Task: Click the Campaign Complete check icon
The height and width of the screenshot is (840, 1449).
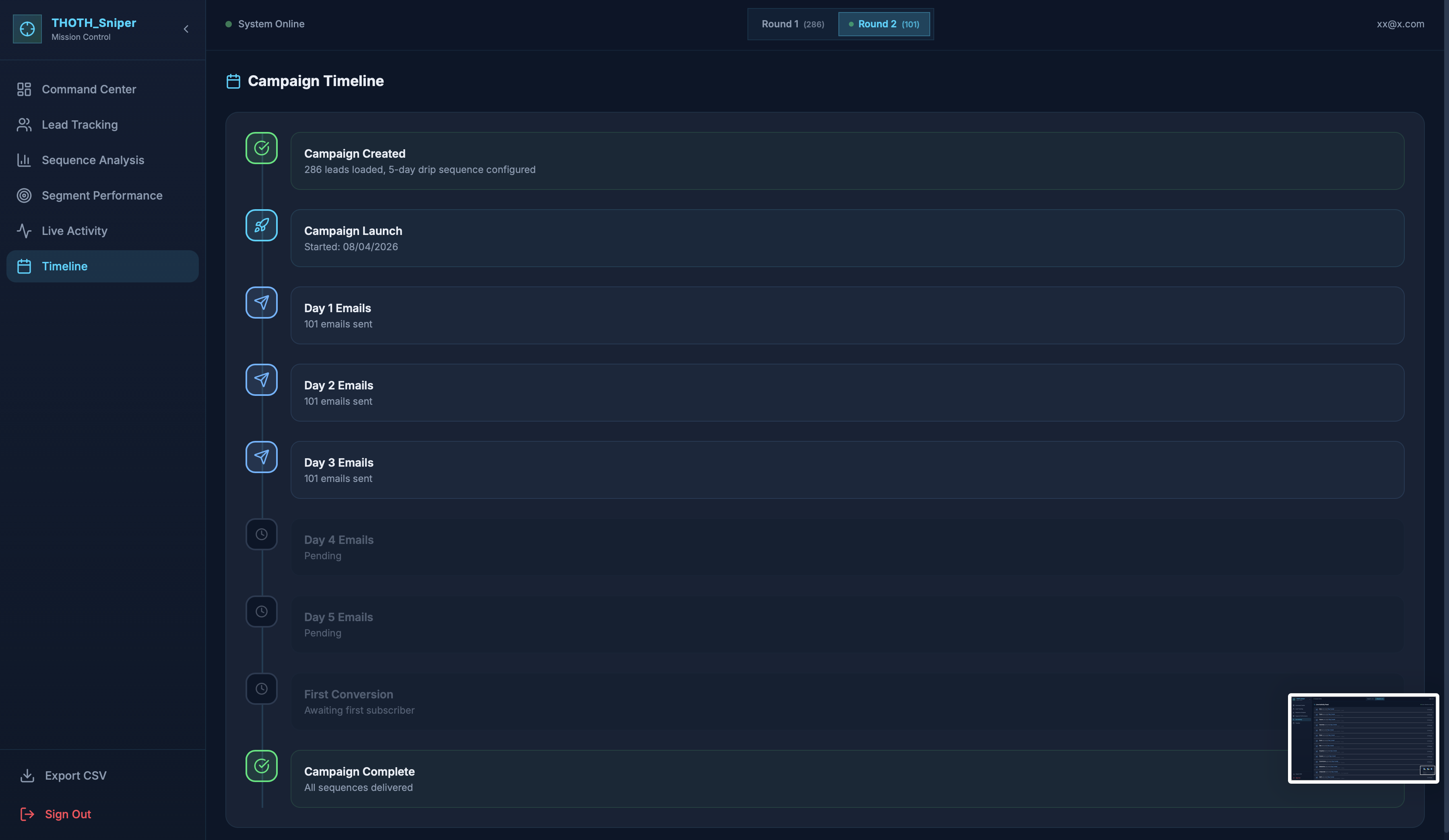Action: pos(262,766)
